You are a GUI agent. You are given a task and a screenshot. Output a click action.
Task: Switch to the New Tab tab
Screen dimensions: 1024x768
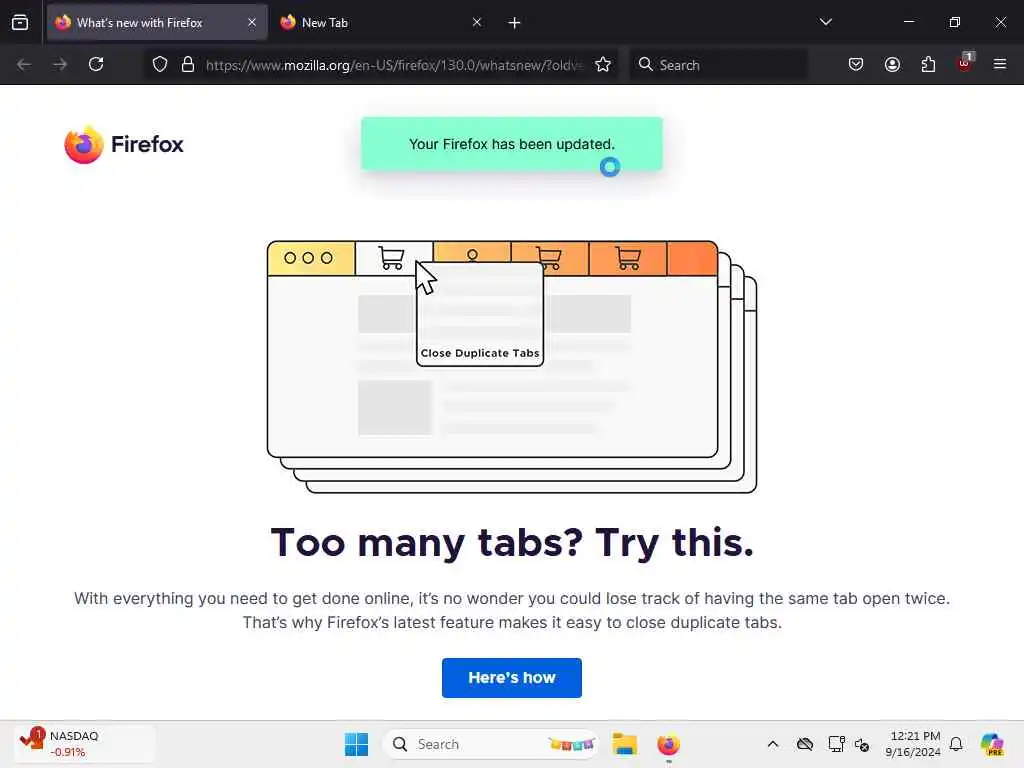[381, 22]
